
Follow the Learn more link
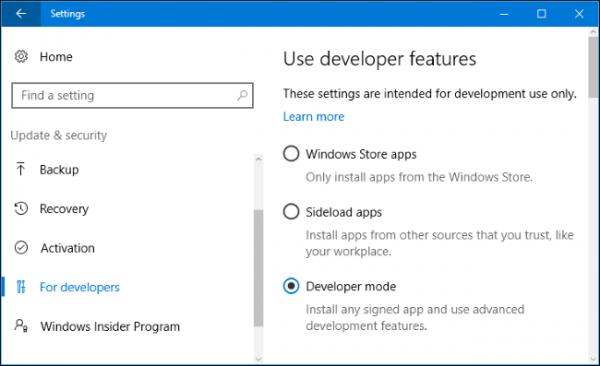click(313, 116)
